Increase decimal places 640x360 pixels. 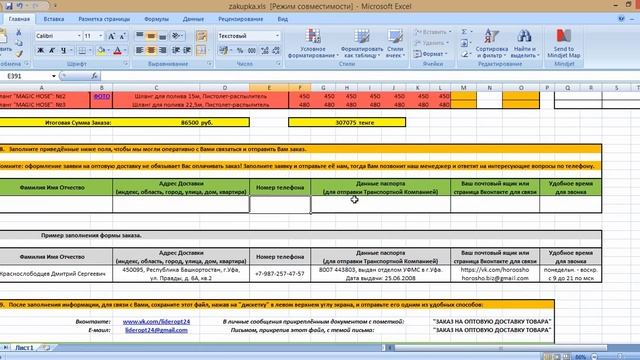click(x=264, y=51)
